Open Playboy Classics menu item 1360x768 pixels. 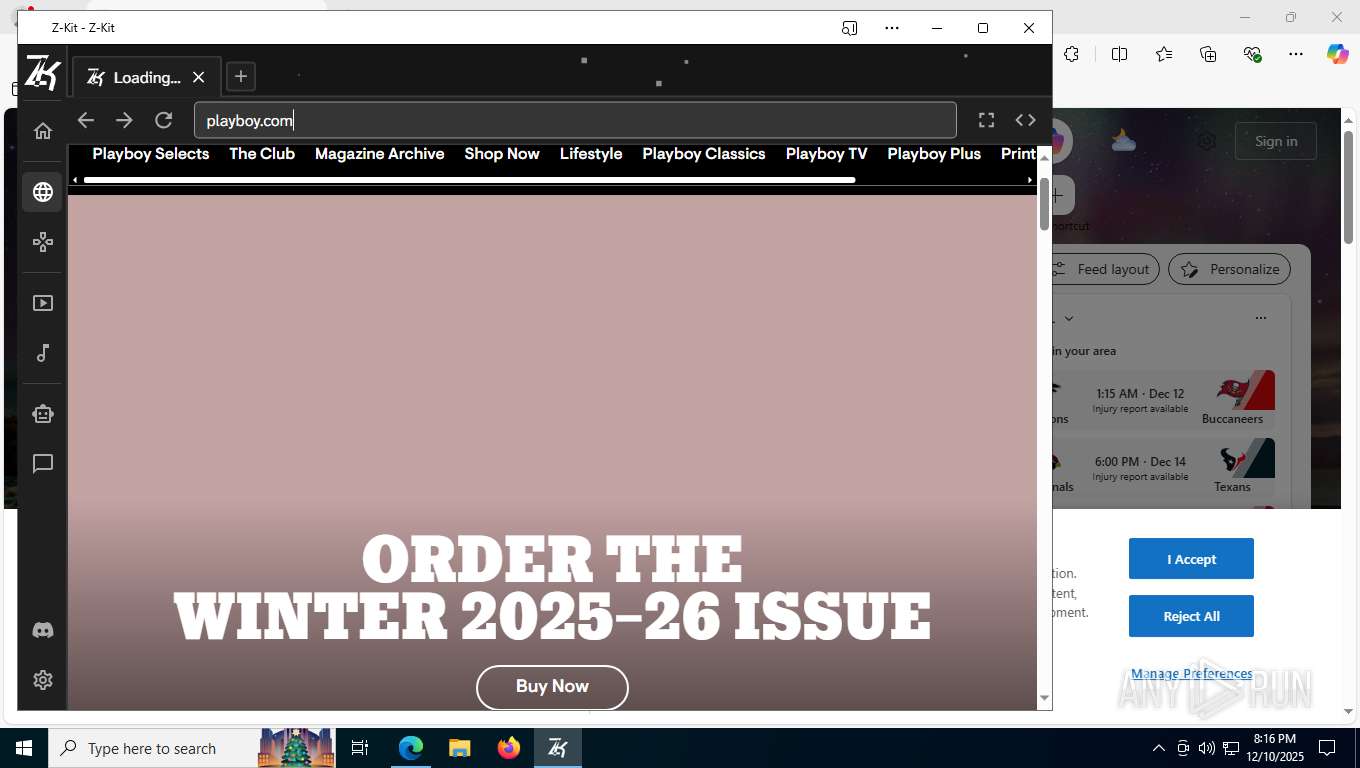[x=704, y=154]
